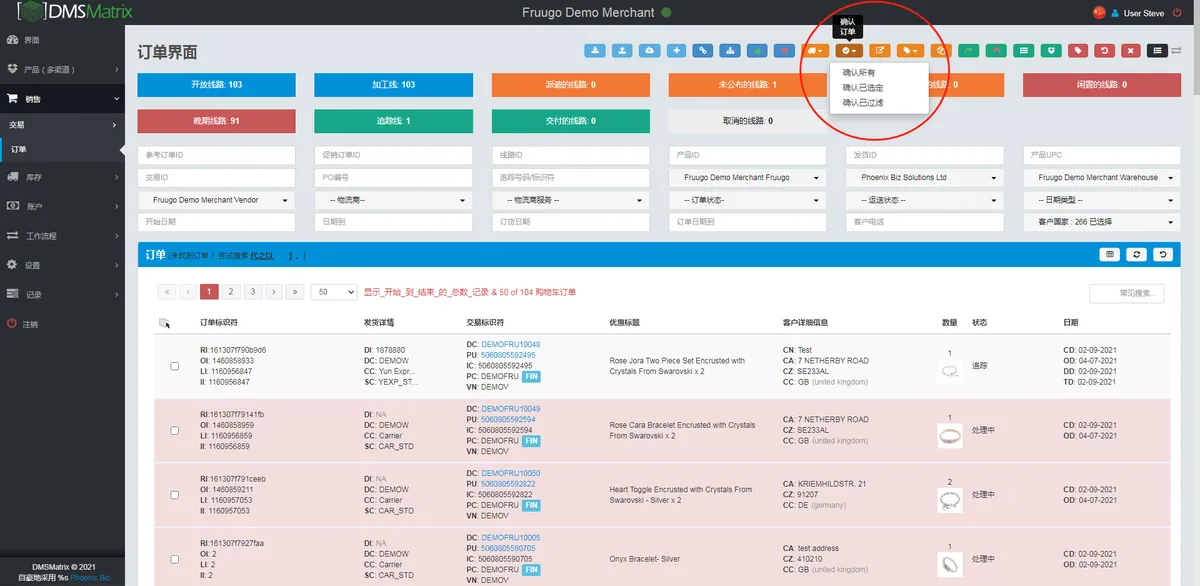Click the cloud upload toolbar icon
Viewport: 1200px width, 586px height.
coord(650,50)
